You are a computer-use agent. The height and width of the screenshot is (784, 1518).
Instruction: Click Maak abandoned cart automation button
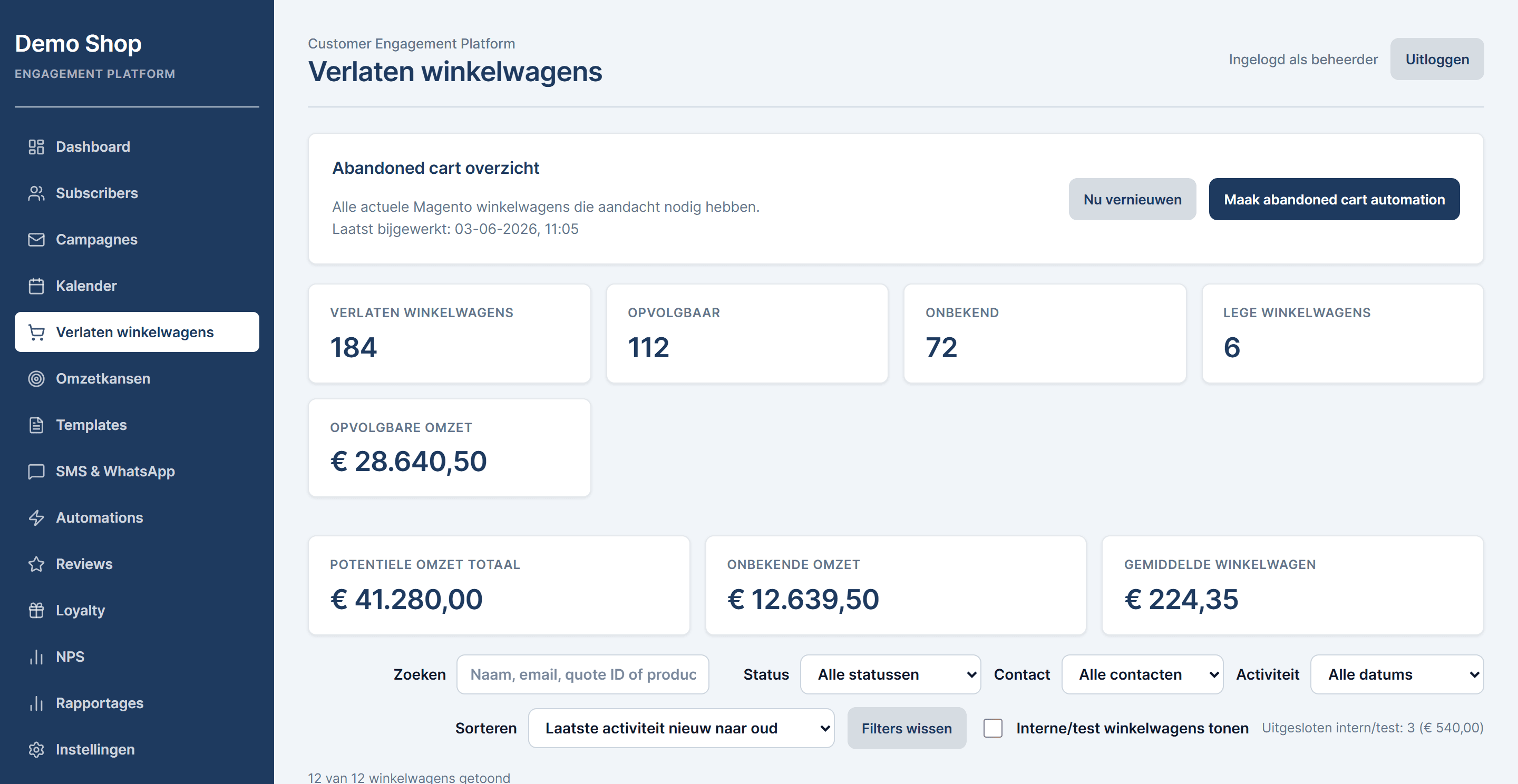1334,200
